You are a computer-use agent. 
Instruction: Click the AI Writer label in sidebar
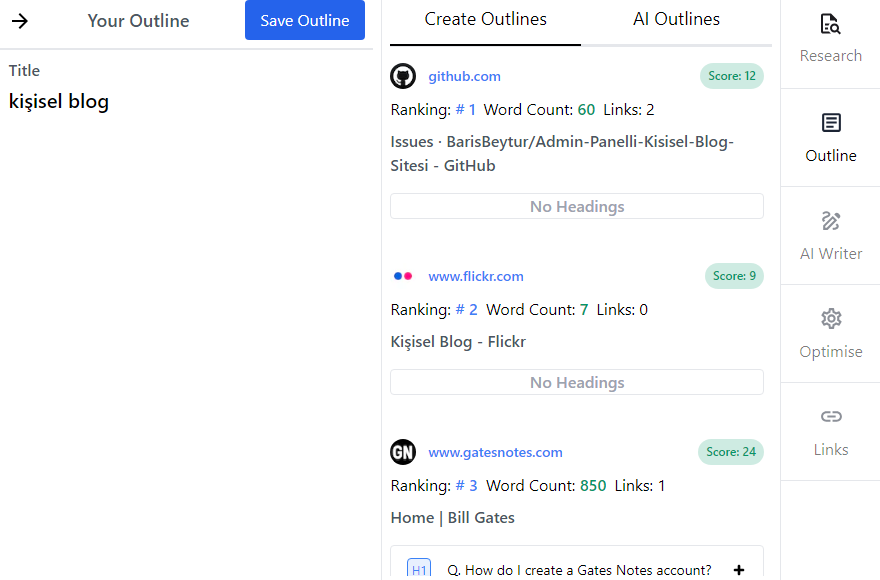coord(831,254)
